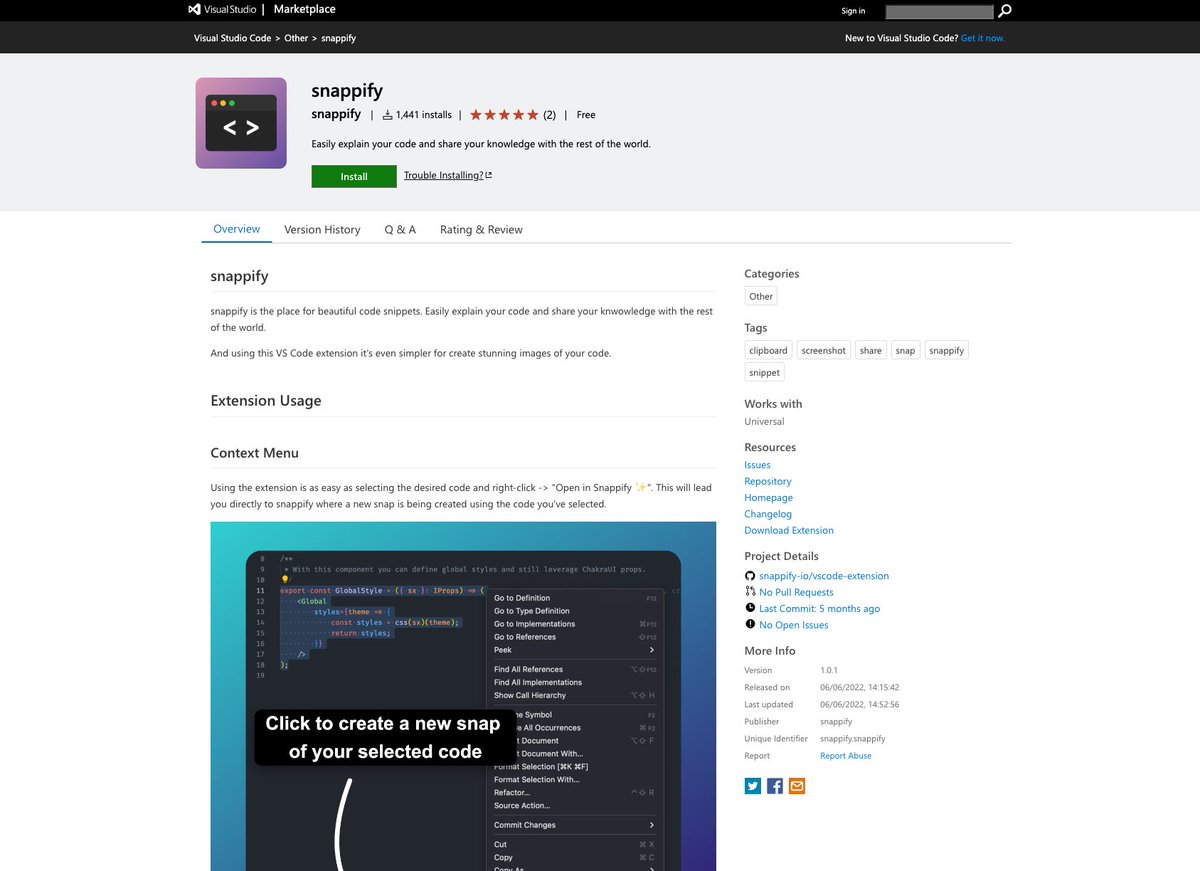Open the Other breadcrumb category

click(296, 38)
